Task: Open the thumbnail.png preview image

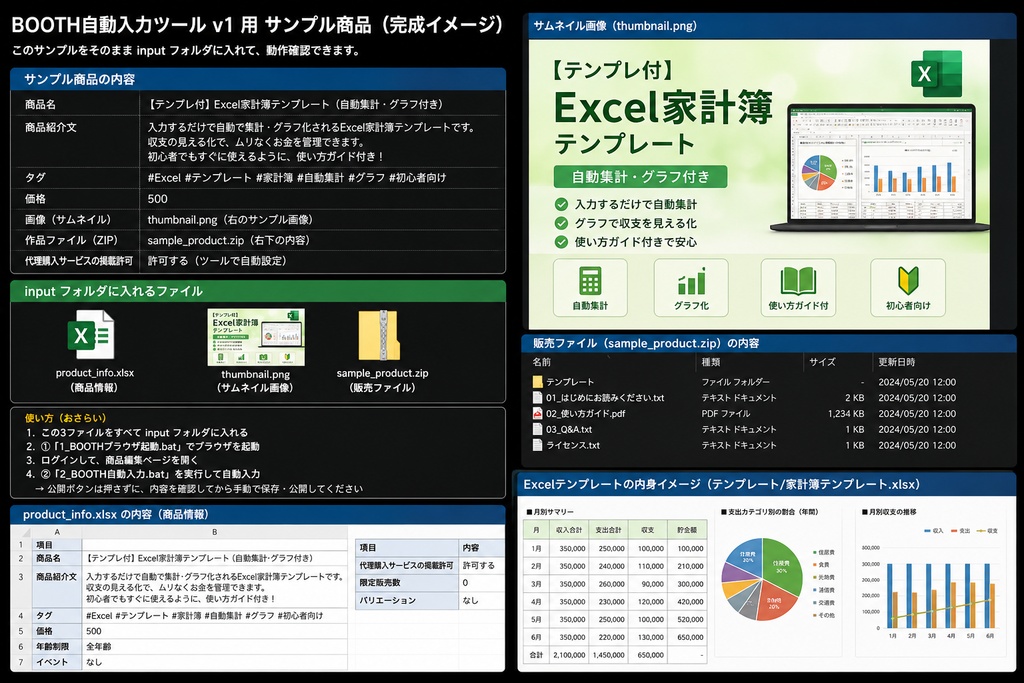Action: pyautogui.click(x=256, y=338)
